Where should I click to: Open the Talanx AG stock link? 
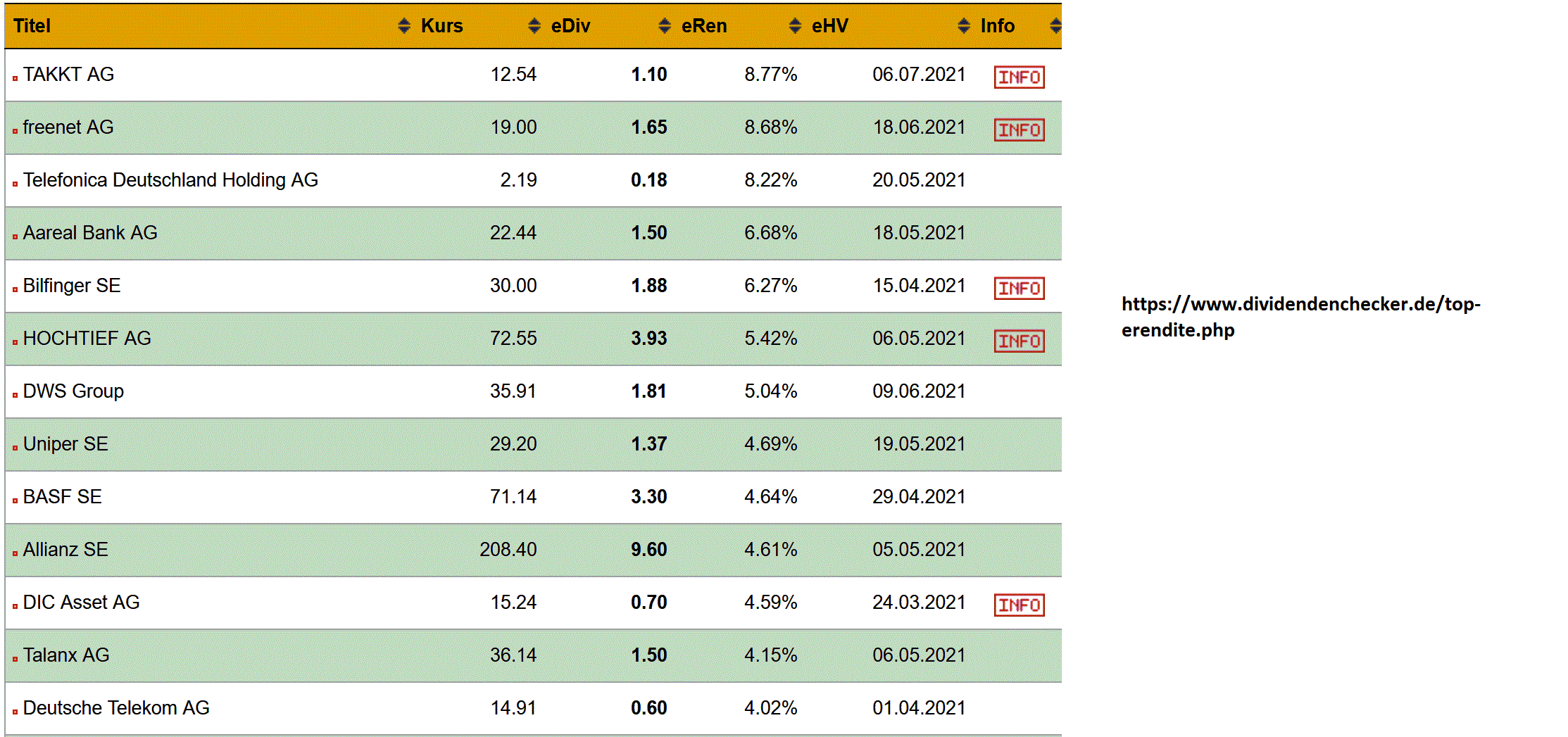click(66, 655)
